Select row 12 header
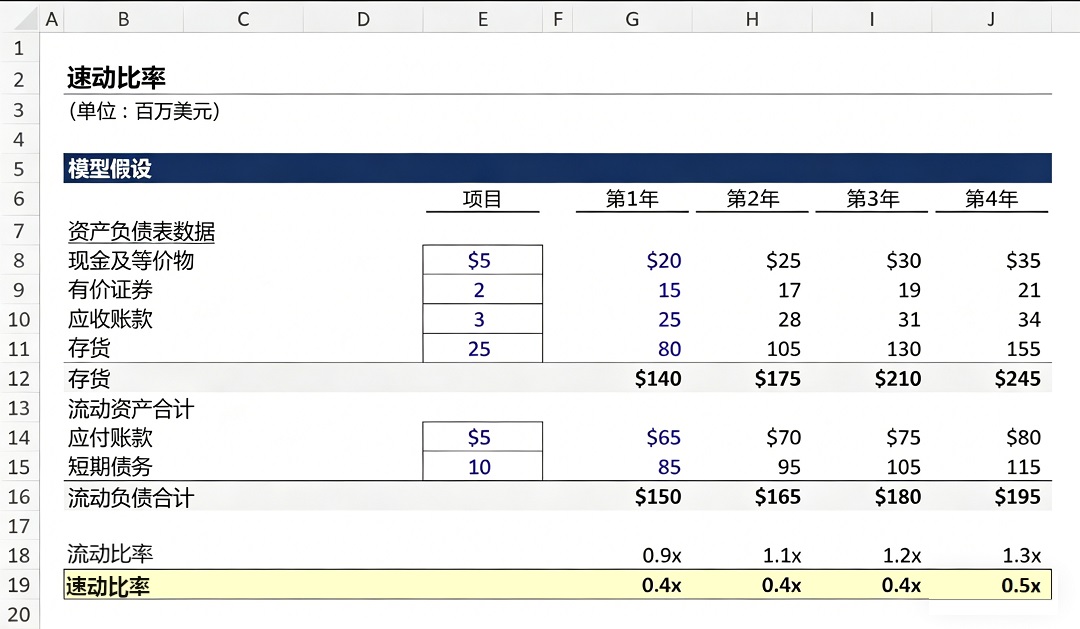Viewport: 1080px width, 629px height. pyautogui.click(x=19, y=378)
